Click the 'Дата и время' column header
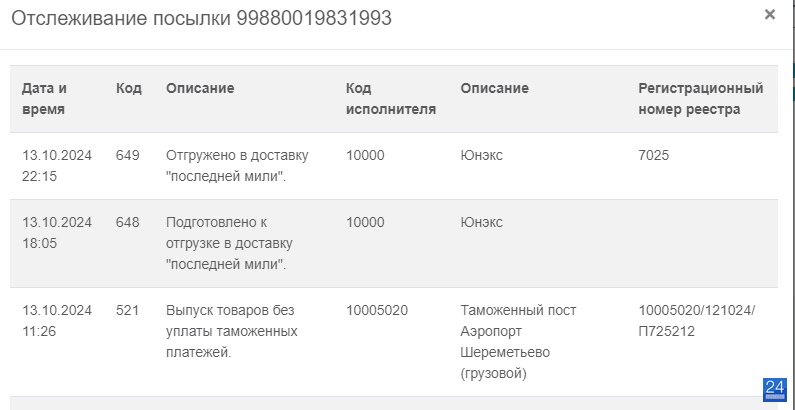The image size is (795, 410). click(x=44, y=98)
